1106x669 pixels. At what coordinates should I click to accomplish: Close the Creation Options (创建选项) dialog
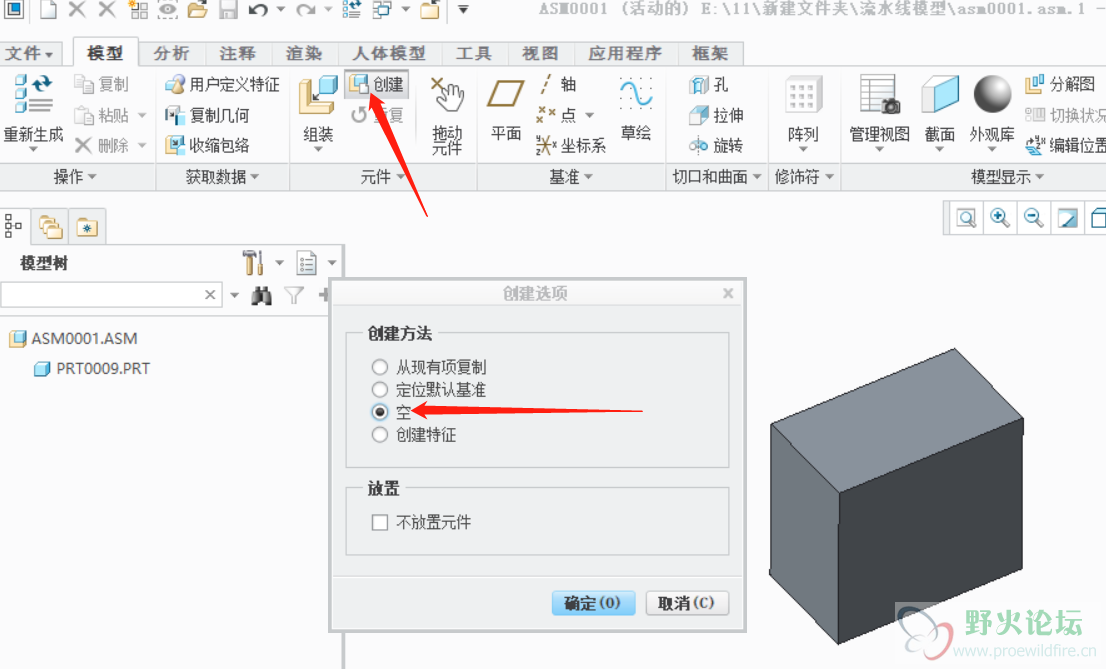[x=728, y=293]
